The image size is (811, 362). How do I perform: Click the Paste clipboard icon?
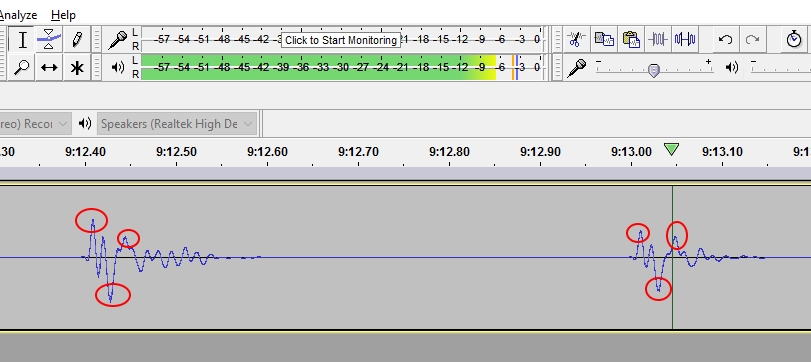pyautogui.click(x=630, y=39)
